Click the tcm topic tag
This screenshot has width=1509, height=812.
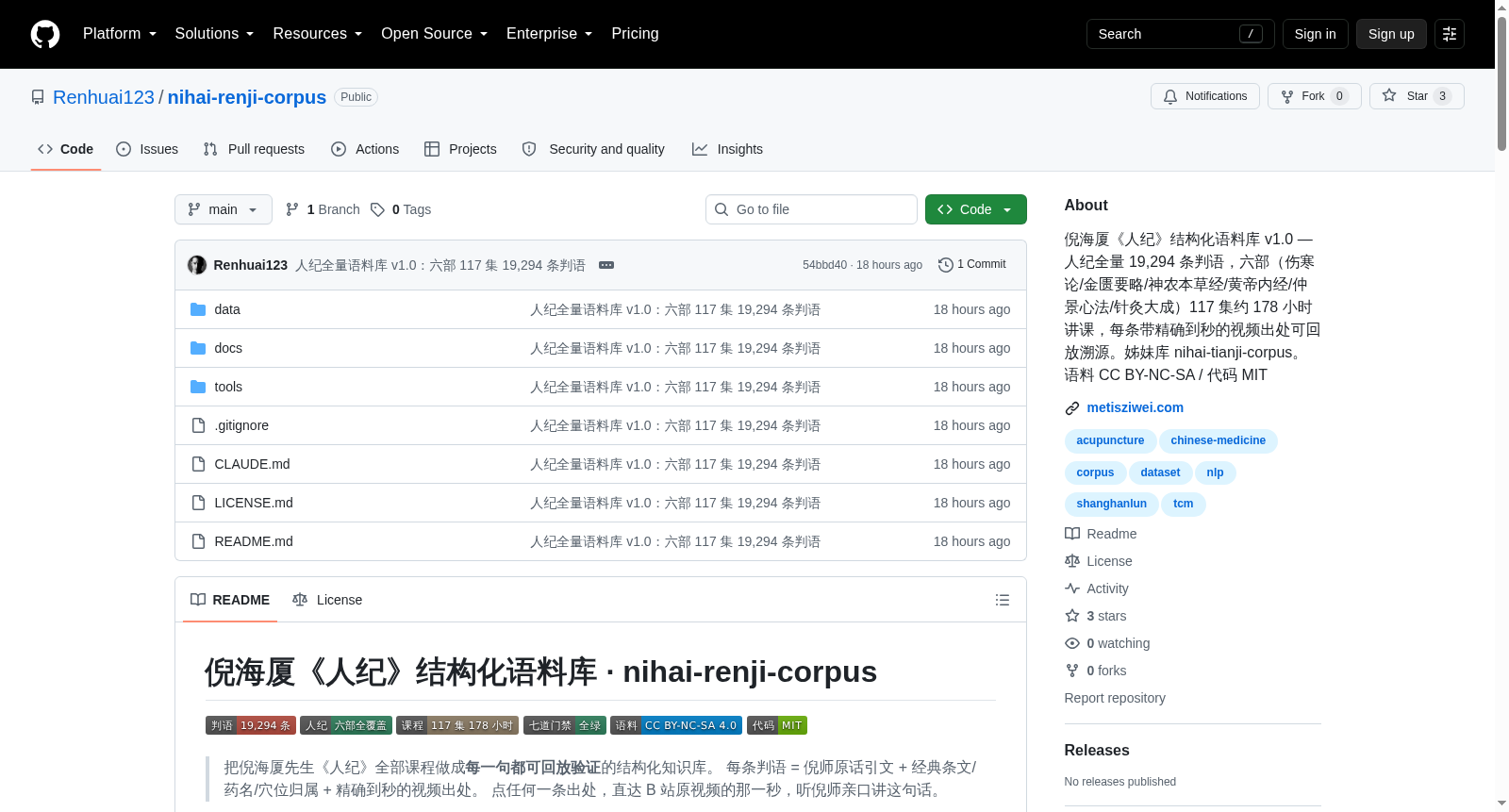pyautogui.click(x=1184, y=504)
